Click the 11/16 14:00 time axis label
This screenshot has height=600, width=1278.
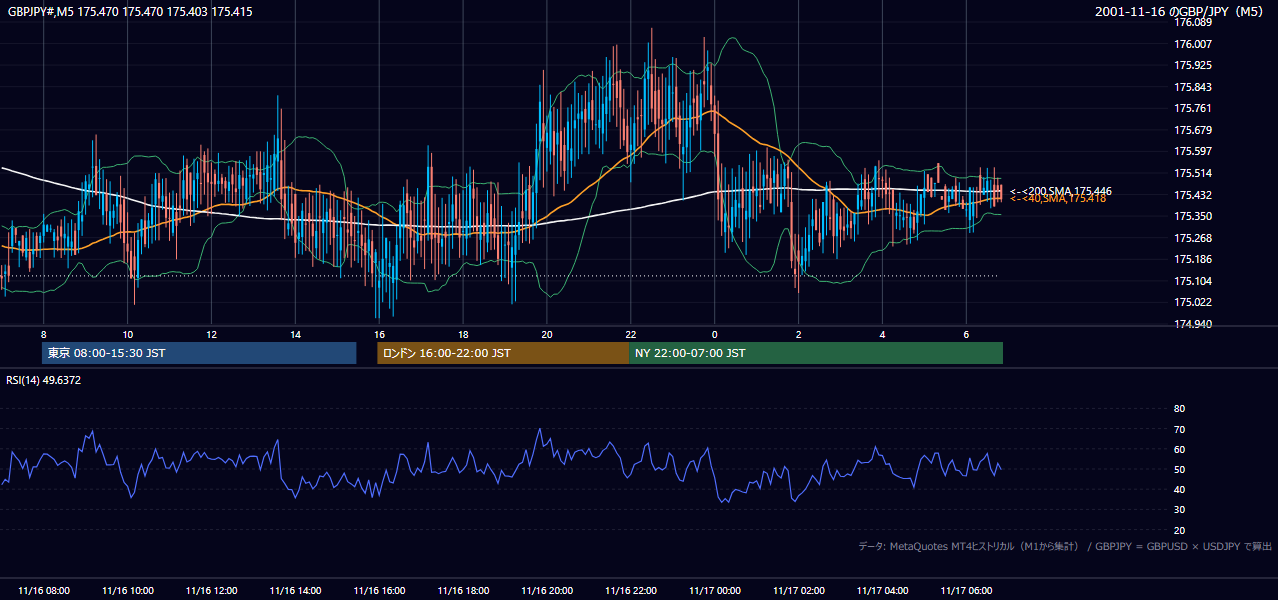tap(295, 591)
